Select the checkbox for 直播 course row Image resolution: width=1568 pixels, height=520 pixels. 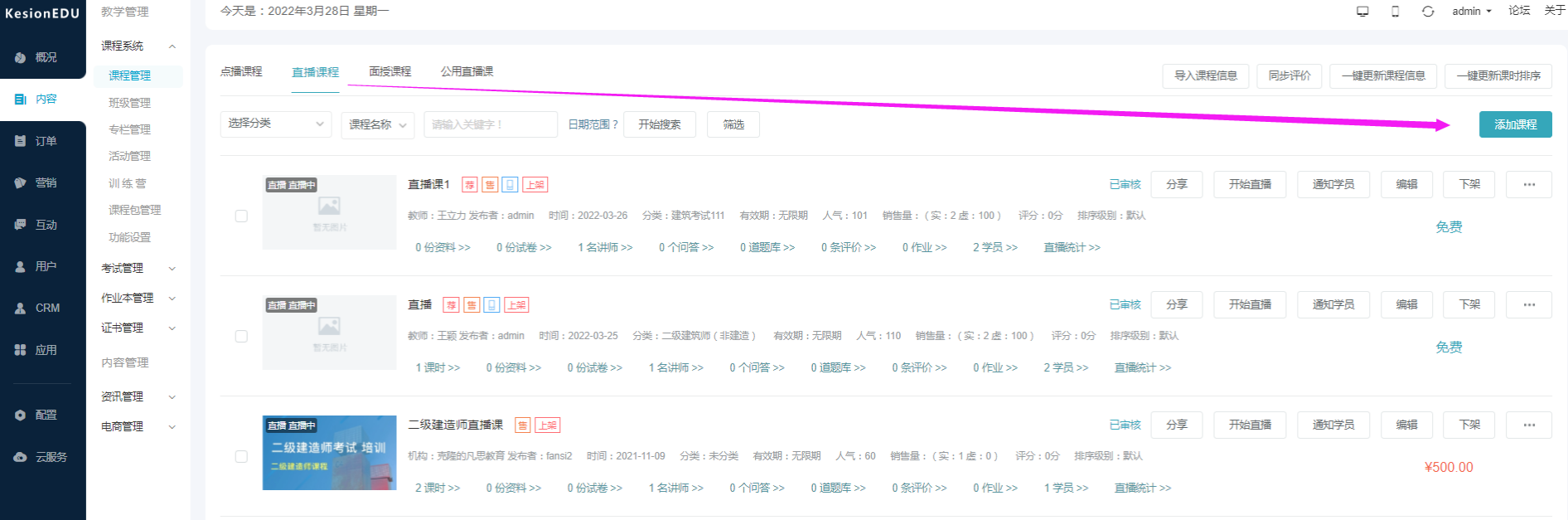point(241,336)
